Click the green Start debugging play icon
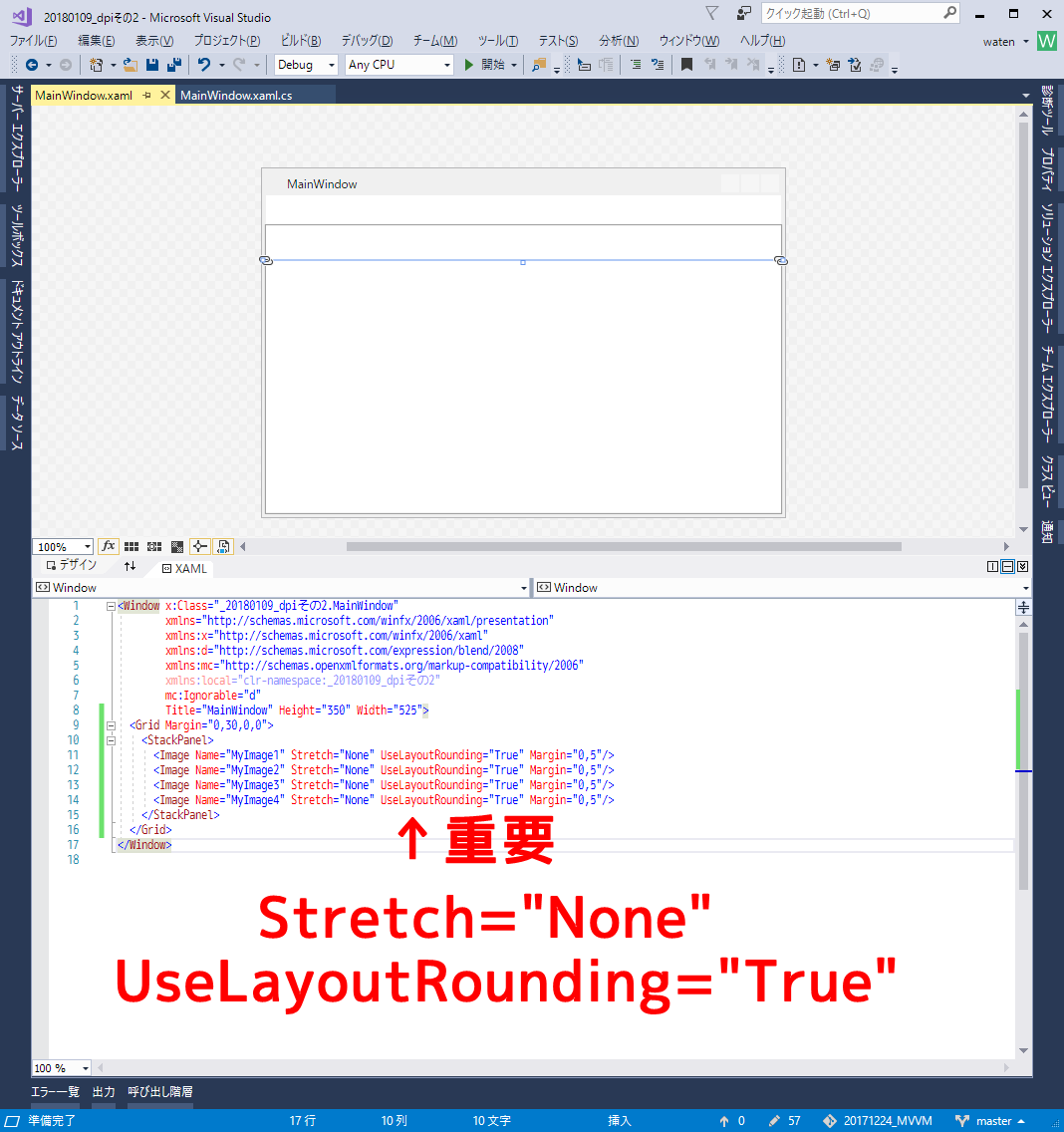The height and width of the screenshot is (1132, 1064). click(x=468, y=65)
